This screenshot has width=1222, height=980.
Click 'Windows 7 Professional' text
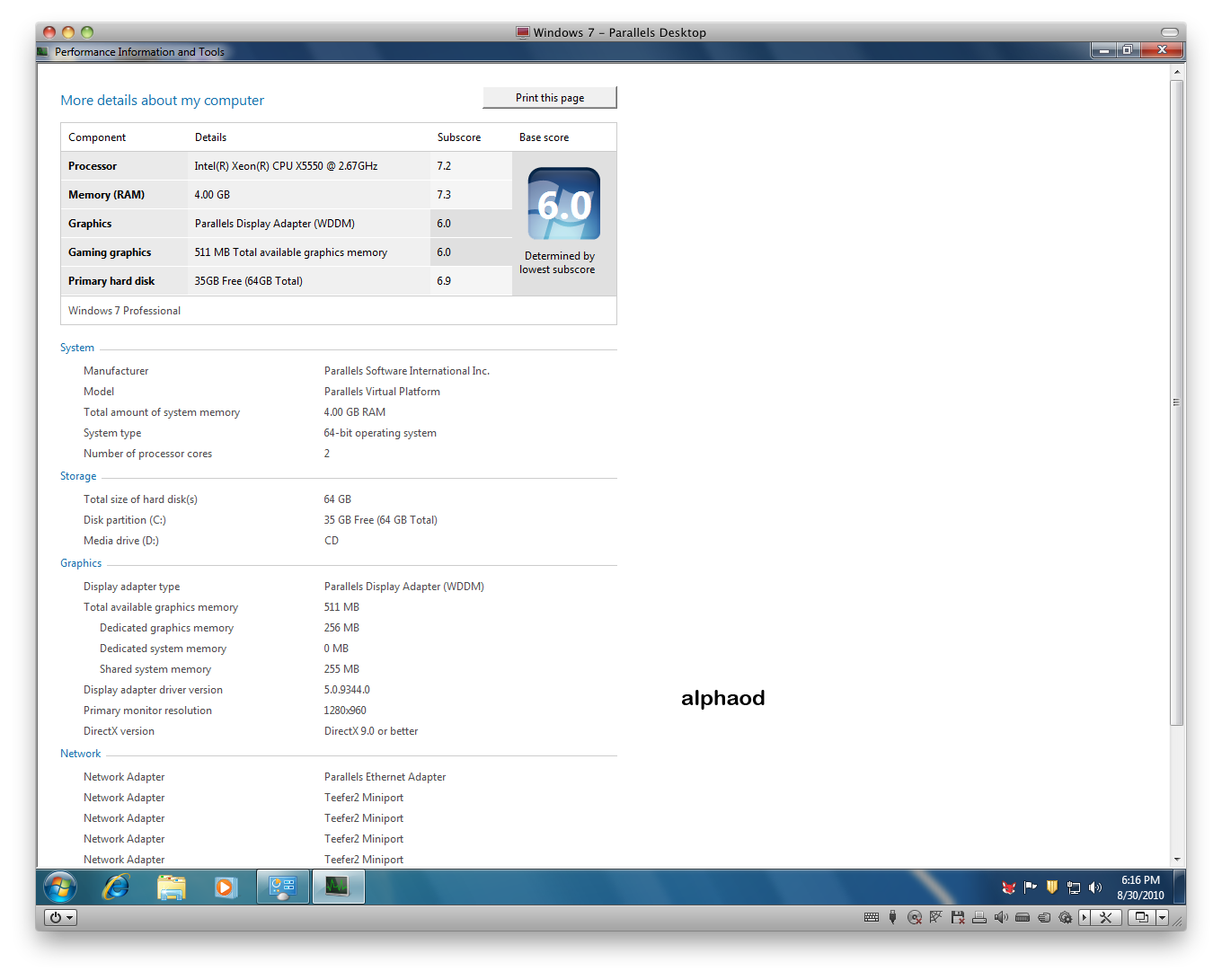tap(124, 311)
